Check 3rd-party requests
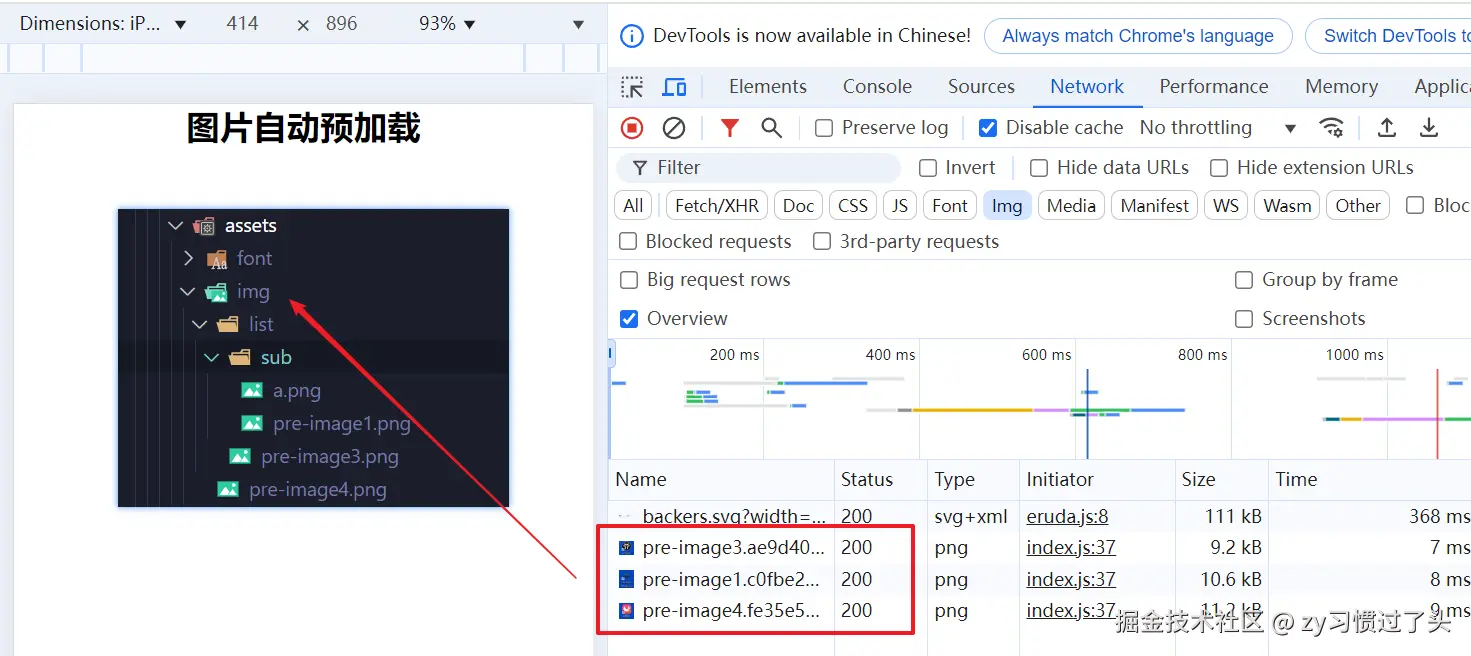 tap(822, 242)
